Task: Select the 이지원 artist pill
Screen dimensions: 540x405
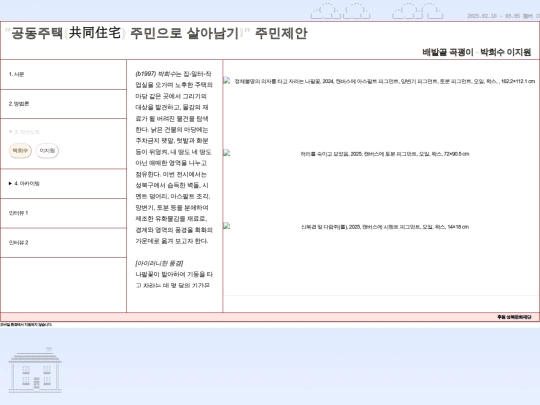Action: [x=48, y=151]
